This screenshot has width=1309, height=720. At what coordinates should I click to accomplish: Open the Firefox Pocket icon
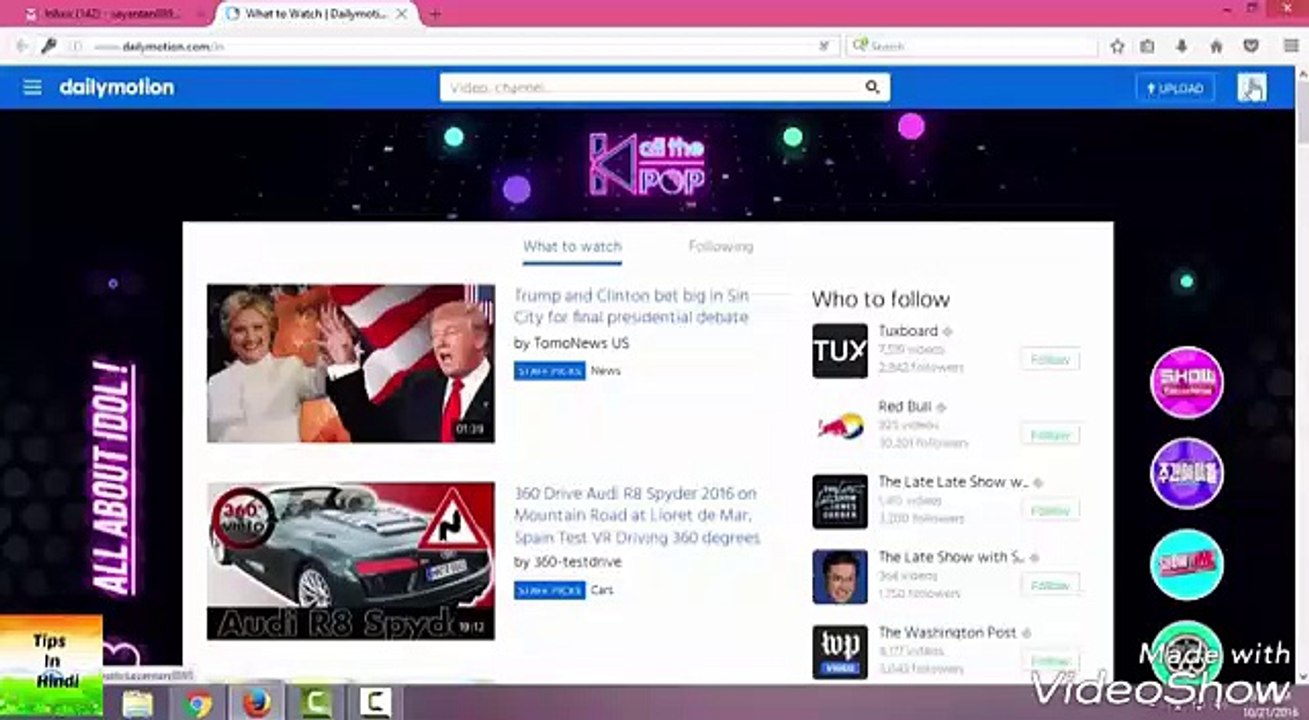(x=1250, y=46)
